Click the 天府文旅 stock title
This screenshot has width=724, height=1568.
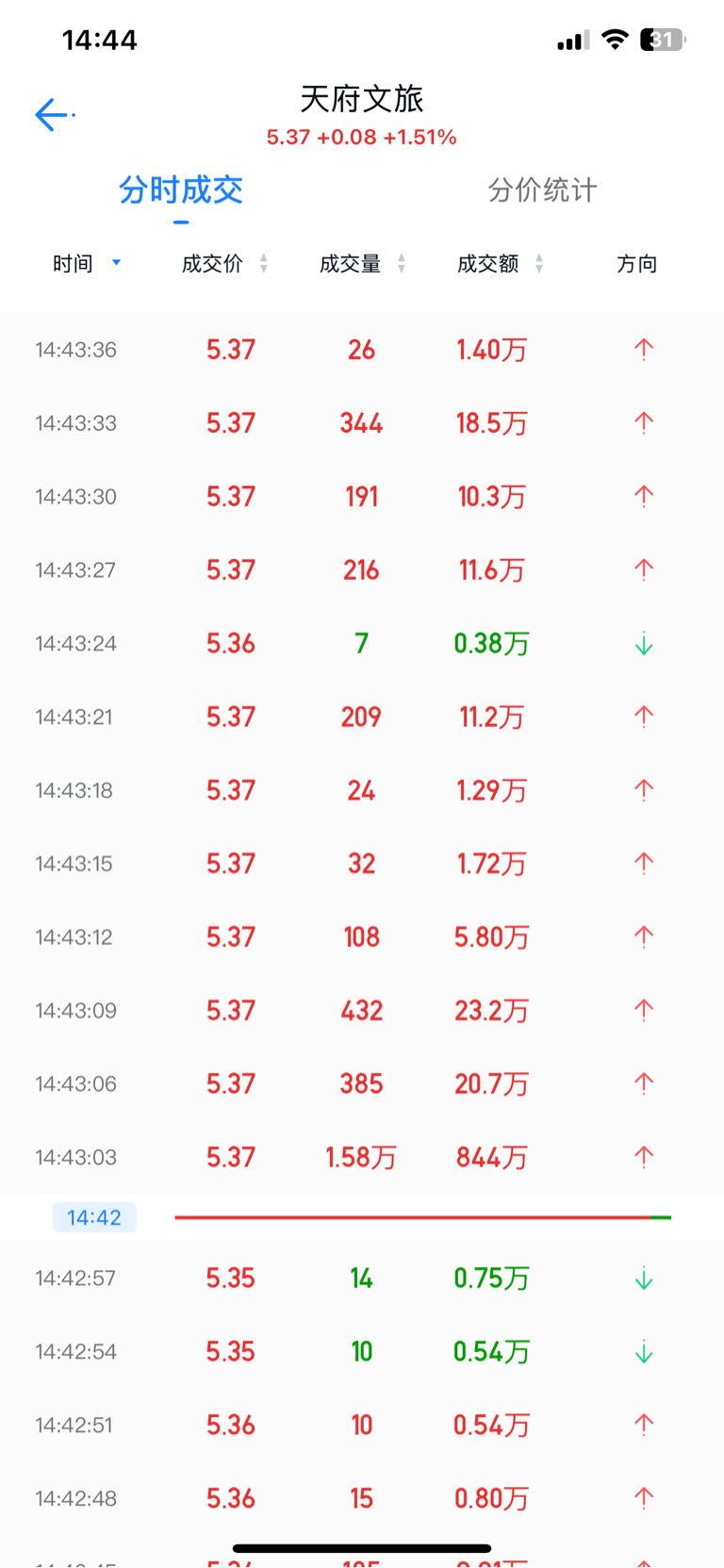pyautogui.click(x=362, y=98)
